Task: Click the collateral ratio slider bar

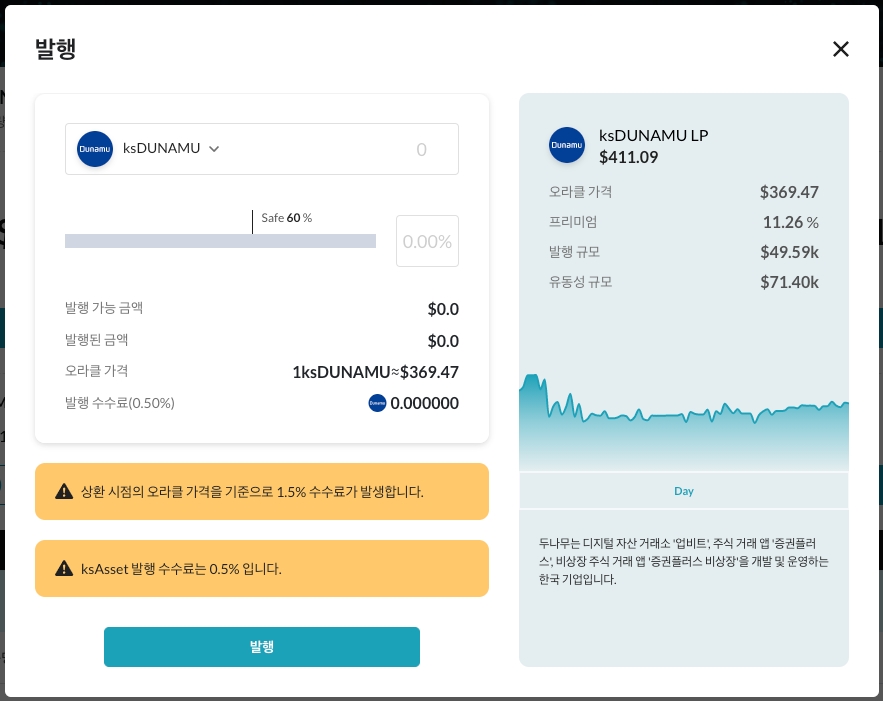Action: (220, 241)
